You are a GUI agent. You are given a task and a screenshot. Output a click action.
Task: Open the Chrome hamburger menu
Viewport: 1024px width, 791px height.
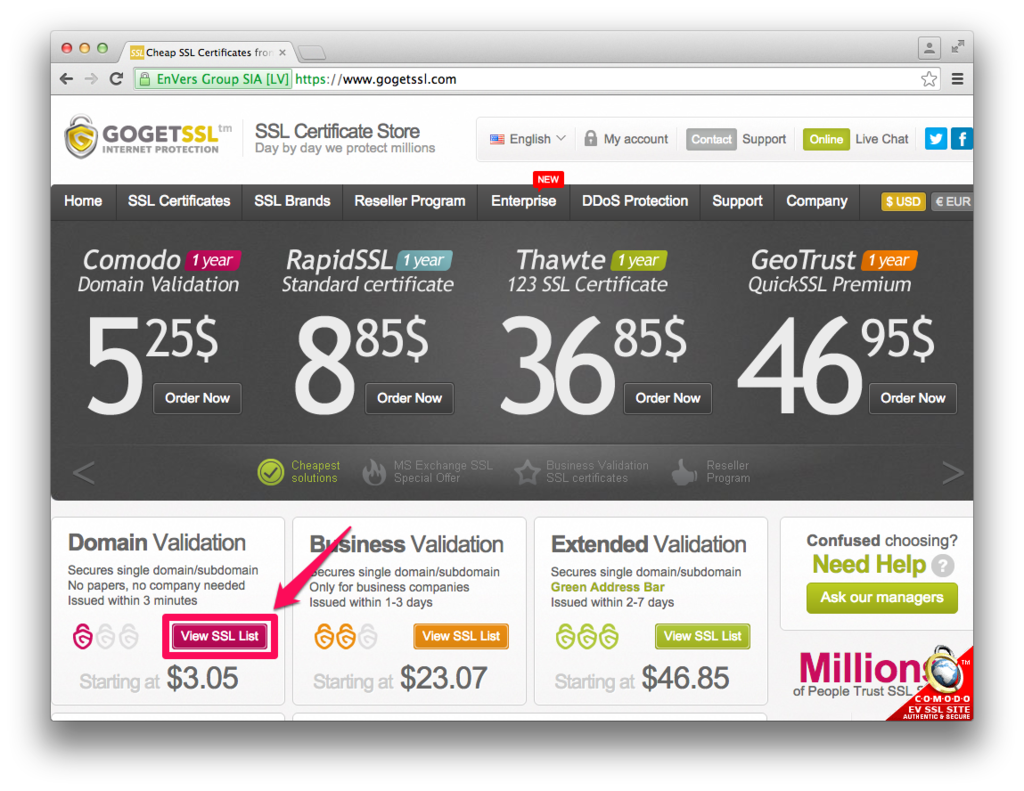coord(957,79)
